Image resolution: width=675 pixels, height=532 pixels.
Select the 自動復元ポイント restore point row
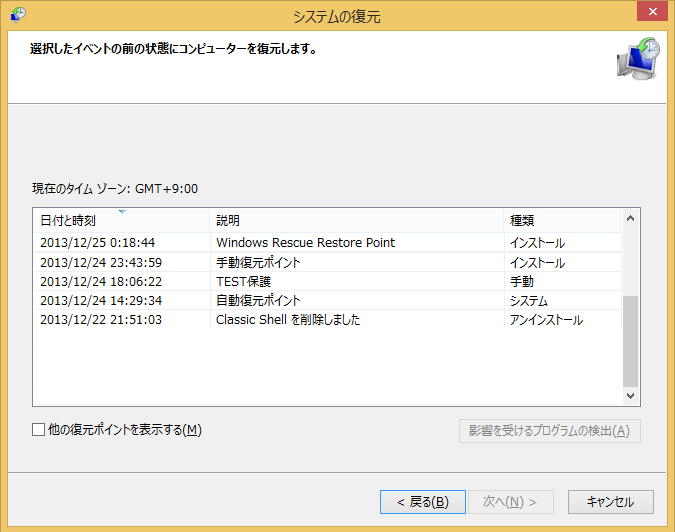coord(258,301)
